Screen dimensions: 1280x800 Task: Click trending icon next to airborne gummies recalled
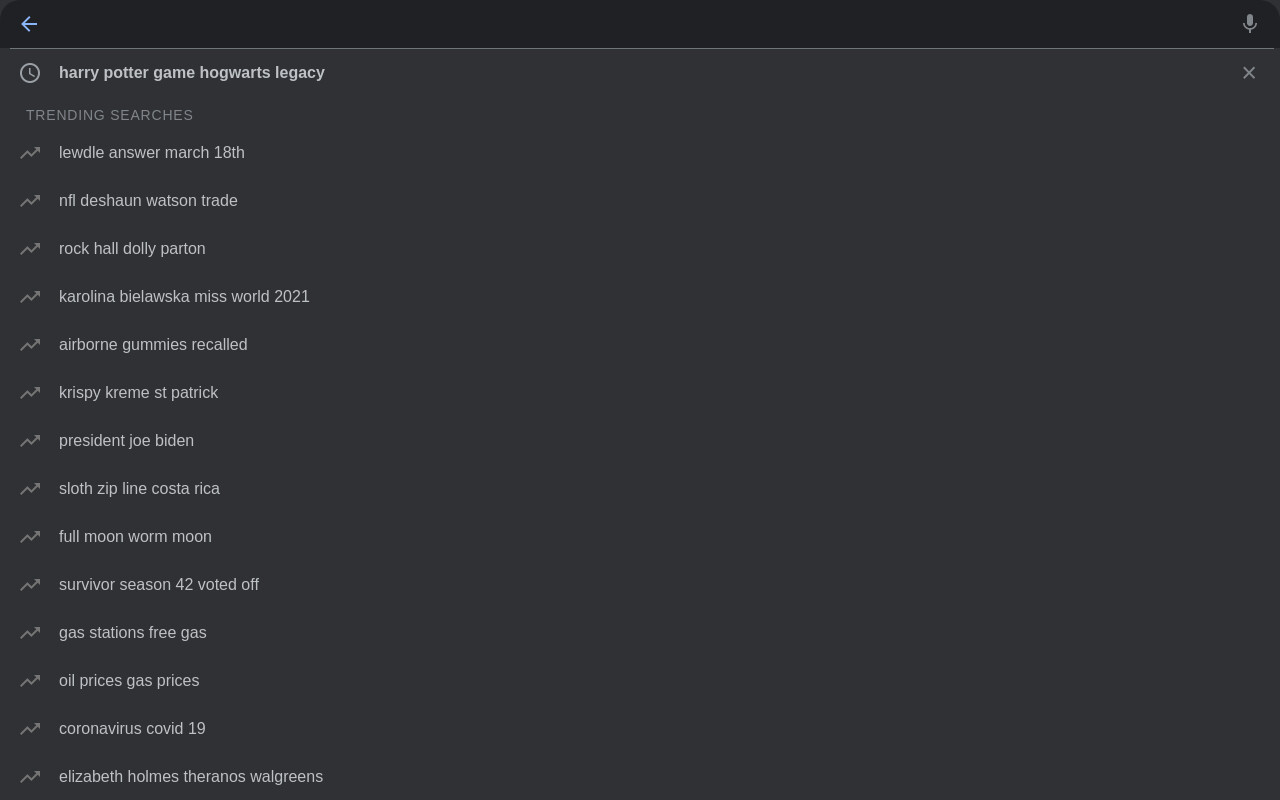click(30, 345)
